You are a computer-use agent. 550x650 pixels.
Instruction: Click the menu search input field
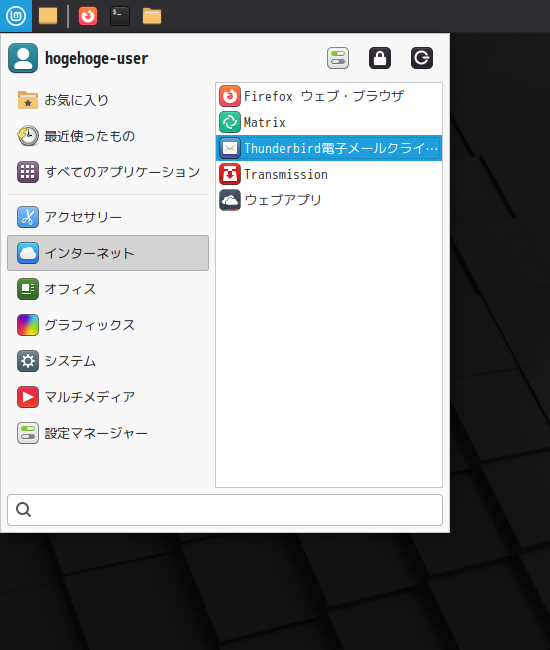pos(225,509)
